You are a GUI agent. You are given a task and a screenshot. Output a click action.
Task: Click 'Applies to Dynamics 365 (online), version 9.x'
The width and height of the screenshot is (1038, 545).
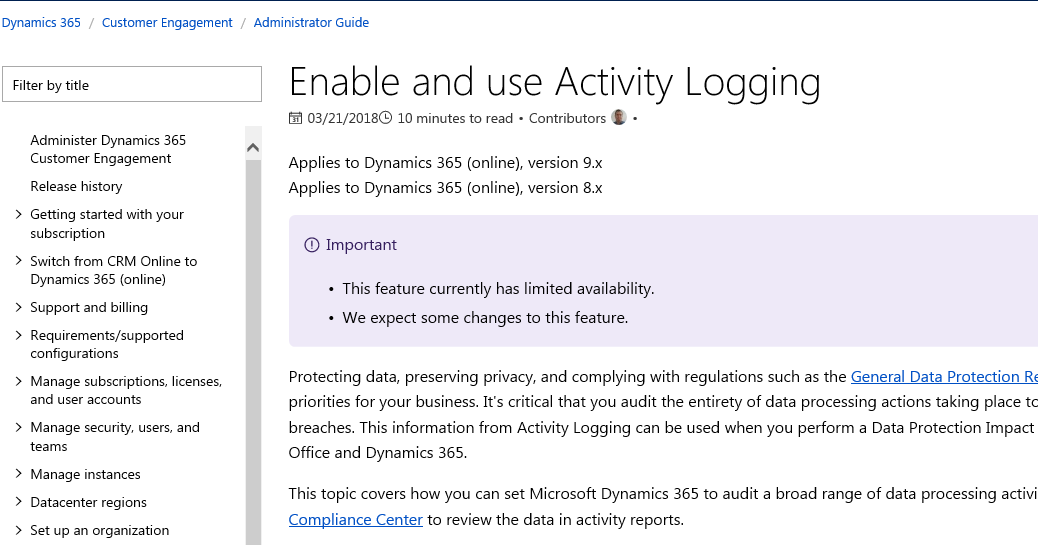pos(446,162)
